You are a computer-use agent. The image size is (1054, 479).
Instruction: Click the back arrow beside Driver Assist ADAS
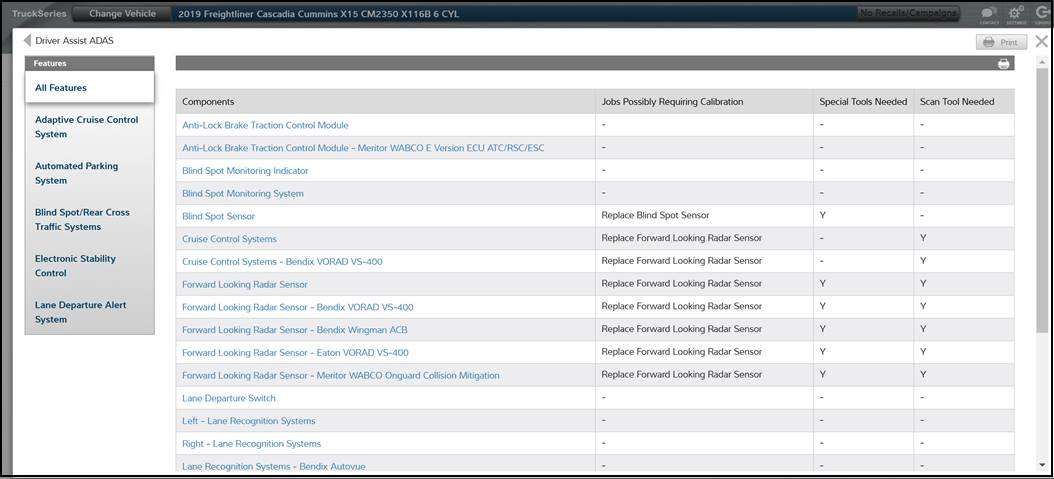[28, 41]
